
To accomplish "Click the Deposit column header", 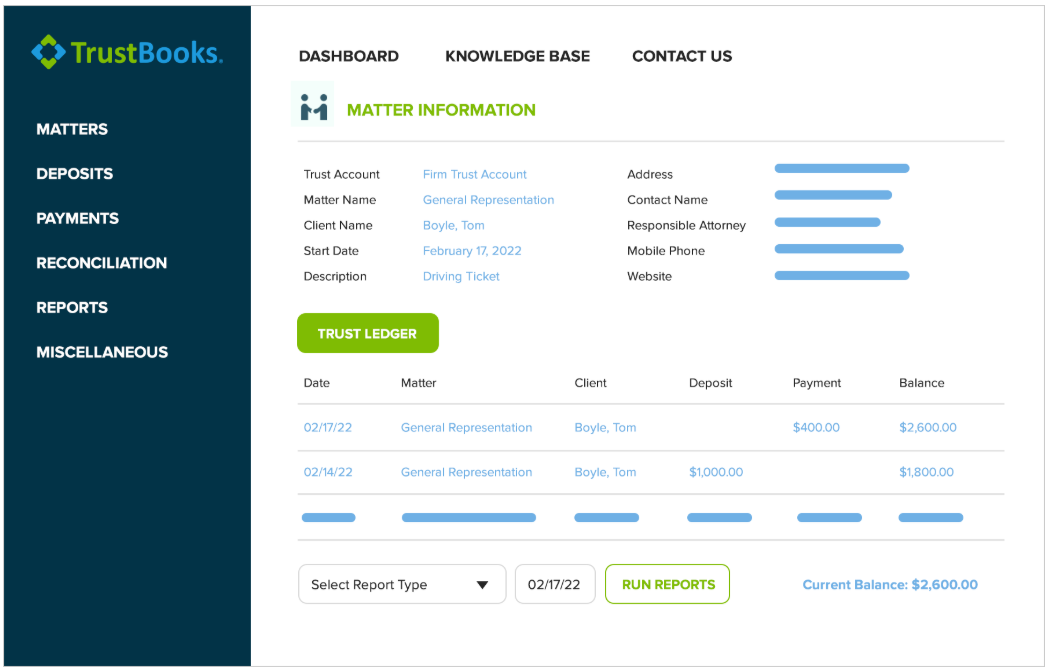I will point(710,383).
